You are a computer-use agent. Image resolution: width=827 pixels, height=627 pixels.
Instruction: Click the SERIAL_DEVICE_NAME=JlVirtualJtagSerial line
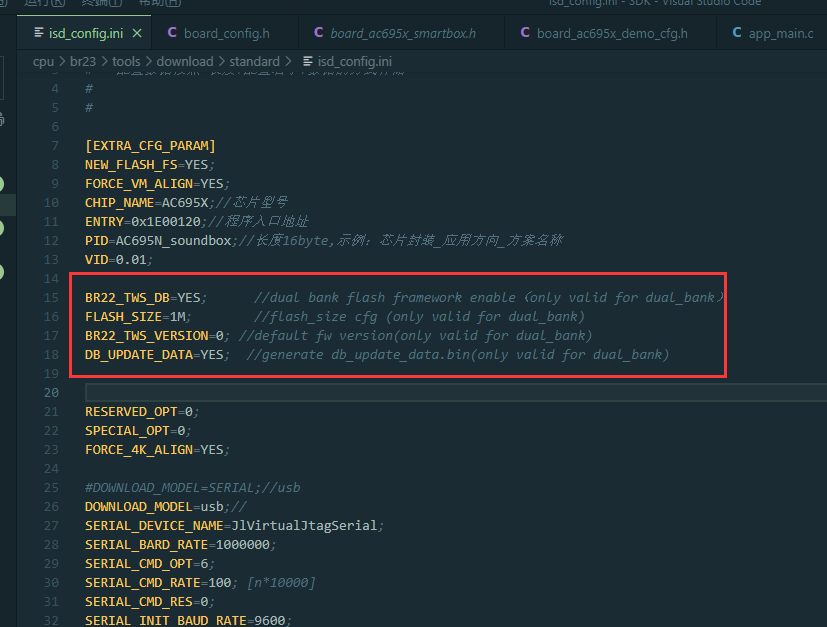[234, 525]
